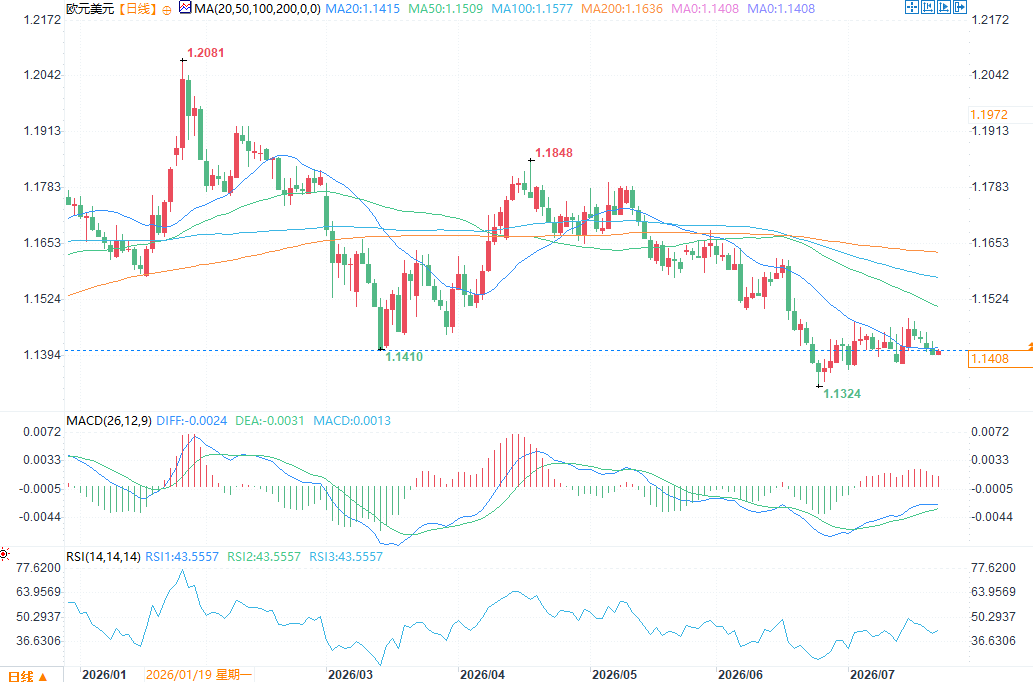Open MA(20,50,100,200,0,0) indicator settings

coord(257,9)
